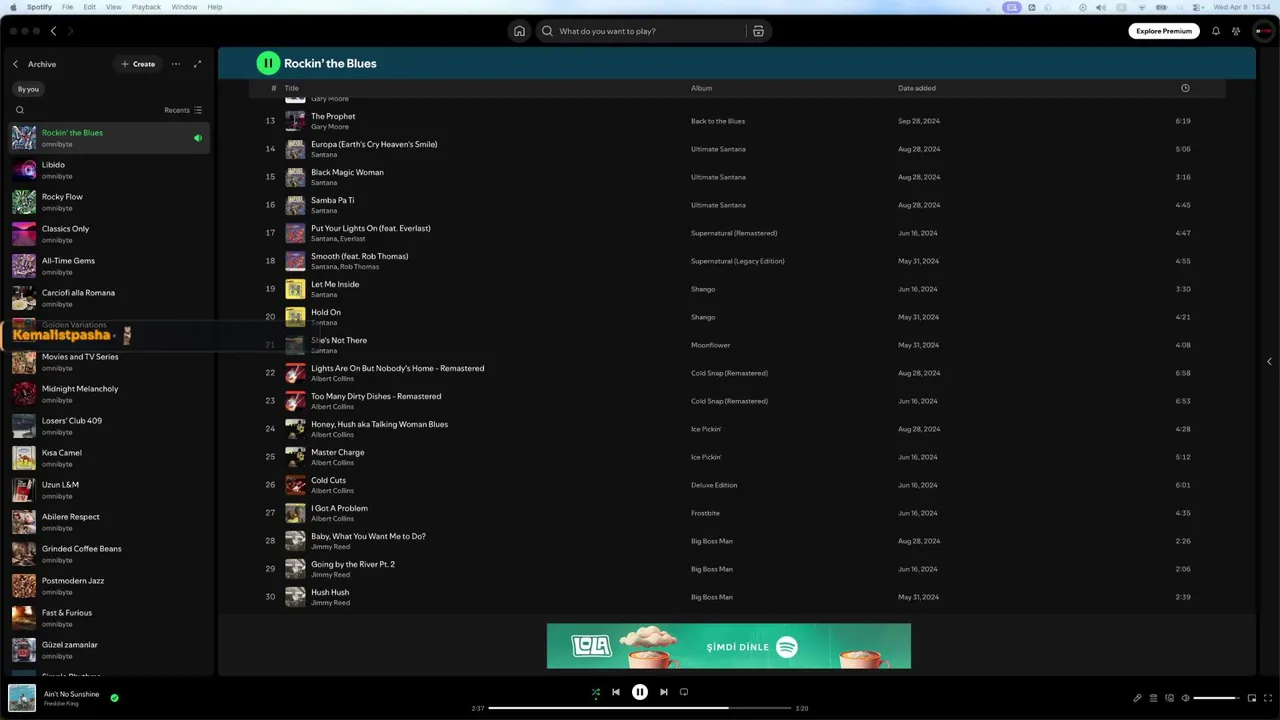Sort by Album column header
Viewport: 1280px width, 720px height.
tap(702, 88)
